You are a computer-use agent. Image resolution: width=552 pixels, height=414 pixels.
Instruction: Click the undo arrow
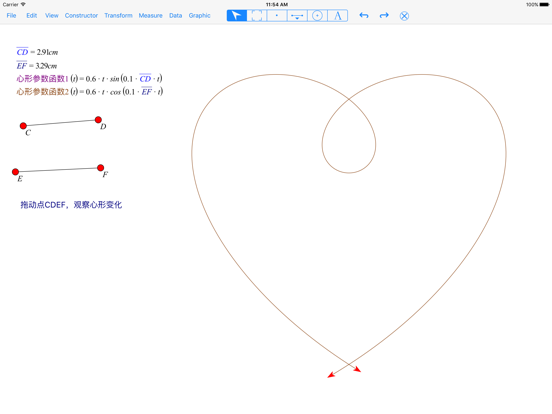click(364, 15)
